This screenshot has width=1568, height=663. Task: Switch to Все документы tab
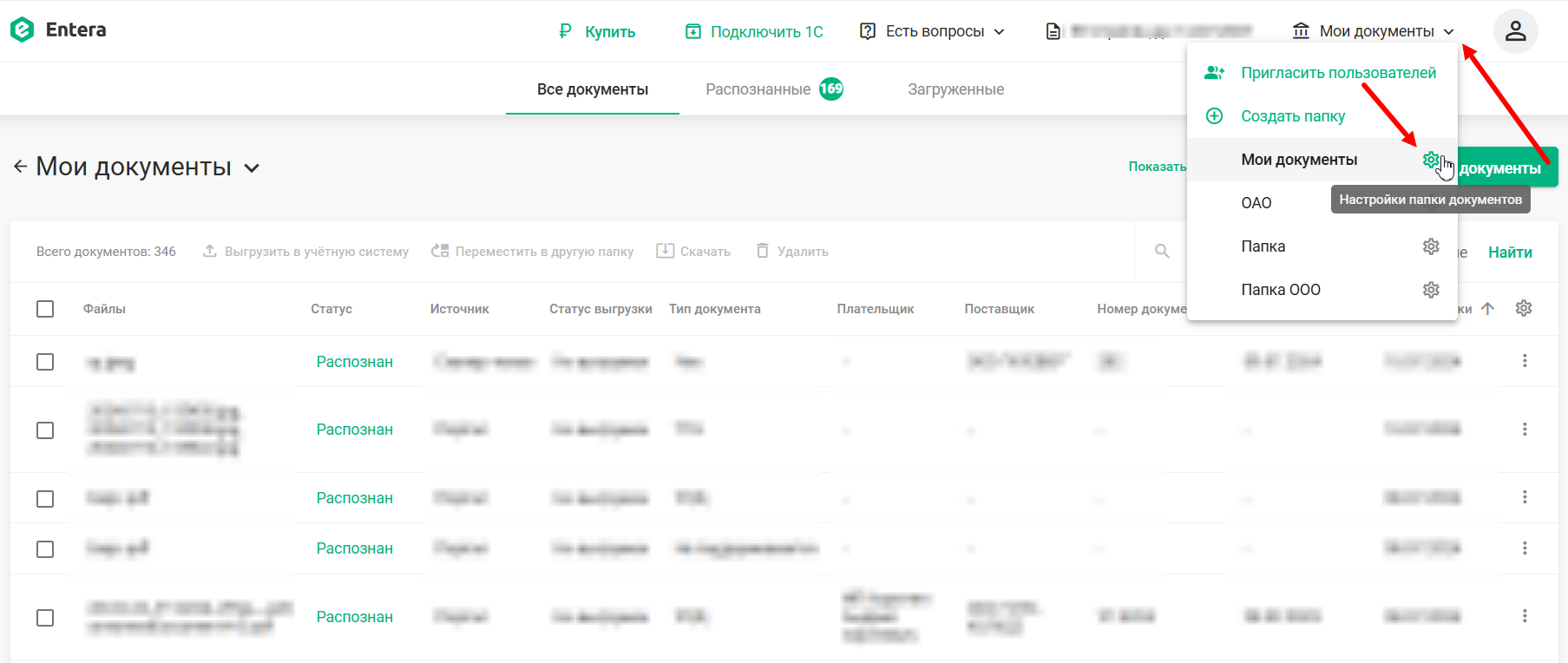[593, 89]
